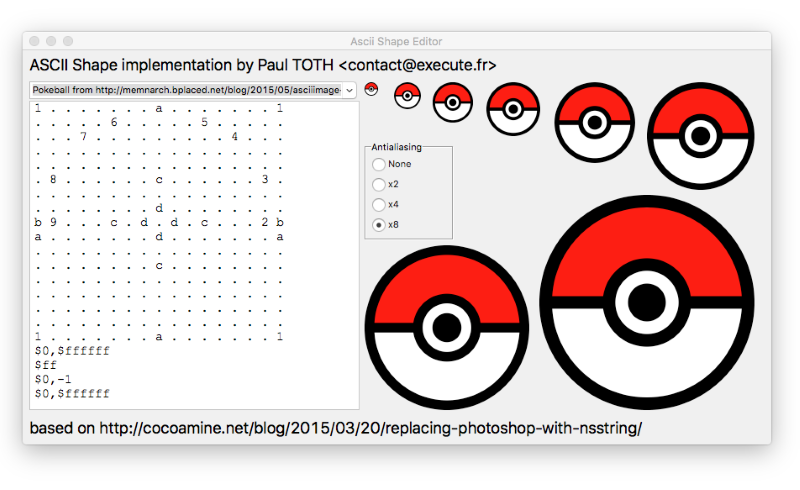Choose x4 antialiasing option
The image size is (800, 490).
click(379, 205)
